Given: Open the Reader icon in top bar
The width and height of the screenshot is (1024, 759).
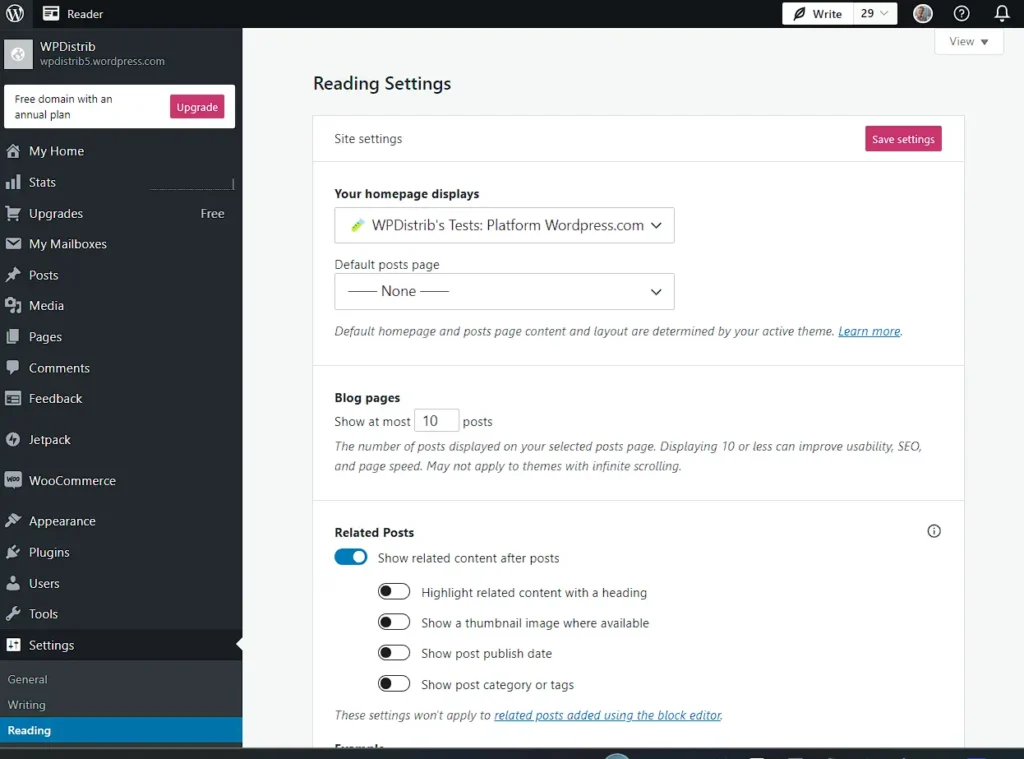Looking at the screenshot, I should [x=51, y=13].
